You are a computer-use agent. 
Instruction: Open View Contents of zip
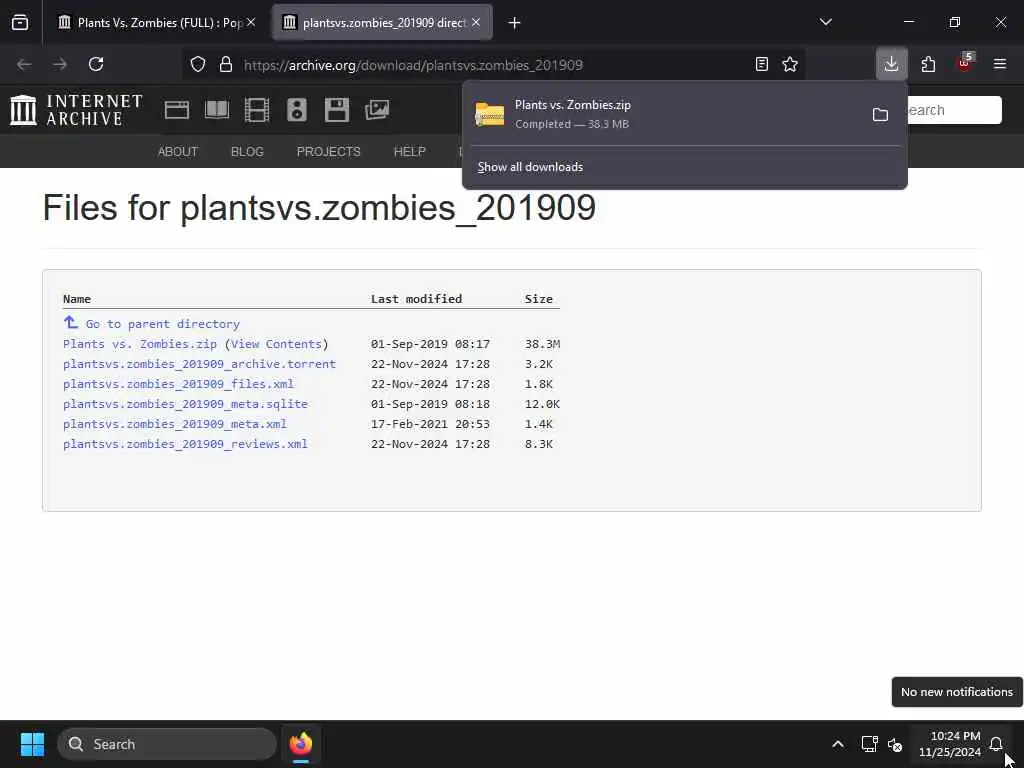(x=276, y=344)
